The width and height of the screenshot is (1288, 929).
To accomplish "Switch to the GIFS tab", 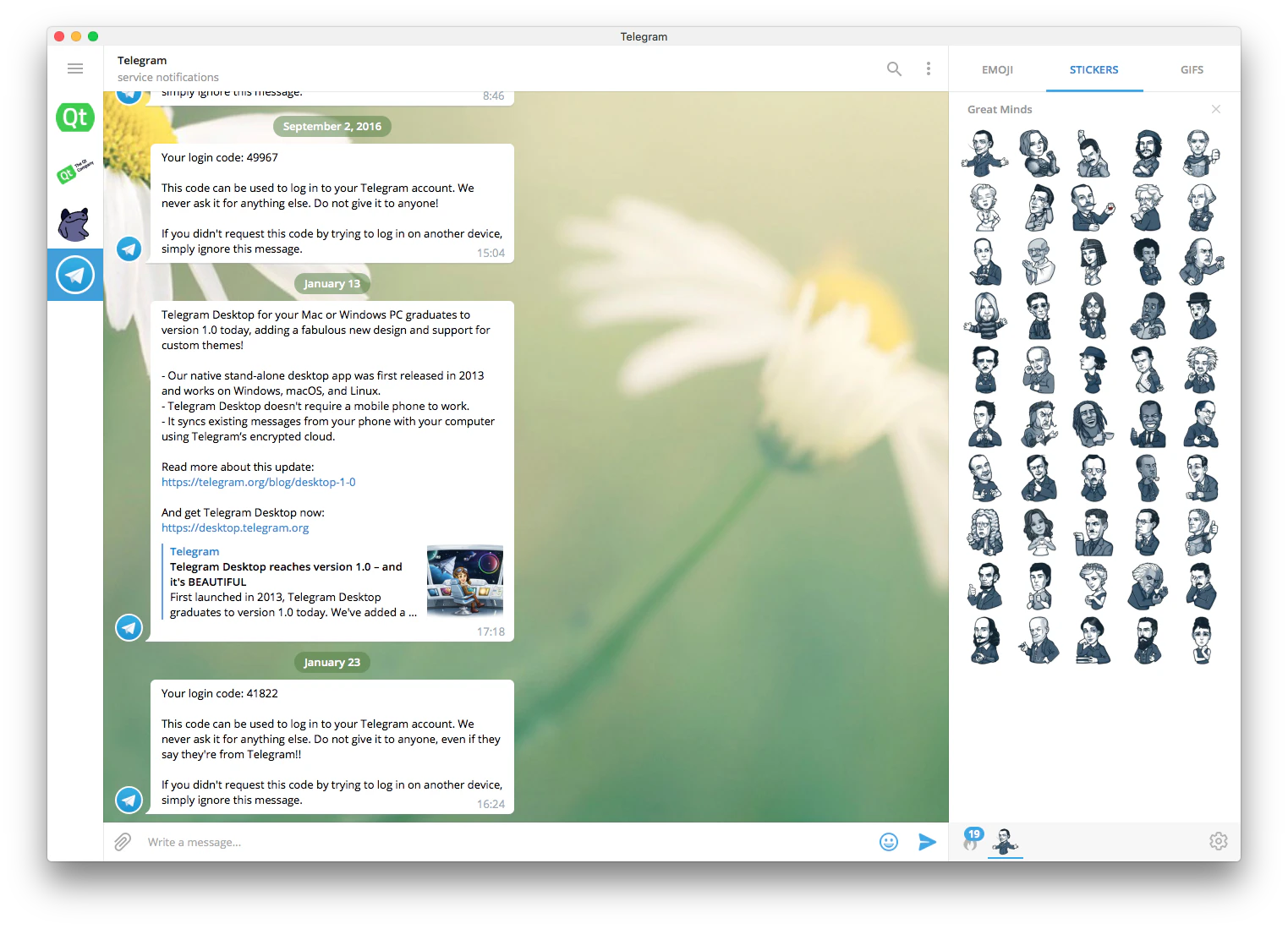I will click(x=1192, y=70).
